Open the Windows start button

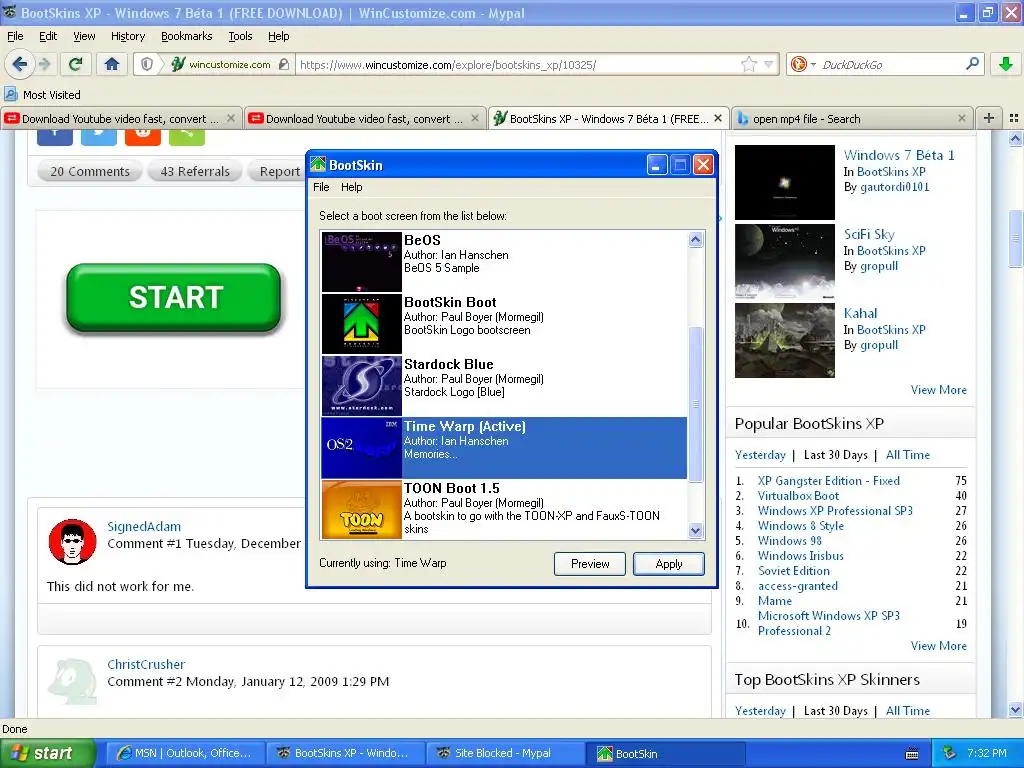47,753
